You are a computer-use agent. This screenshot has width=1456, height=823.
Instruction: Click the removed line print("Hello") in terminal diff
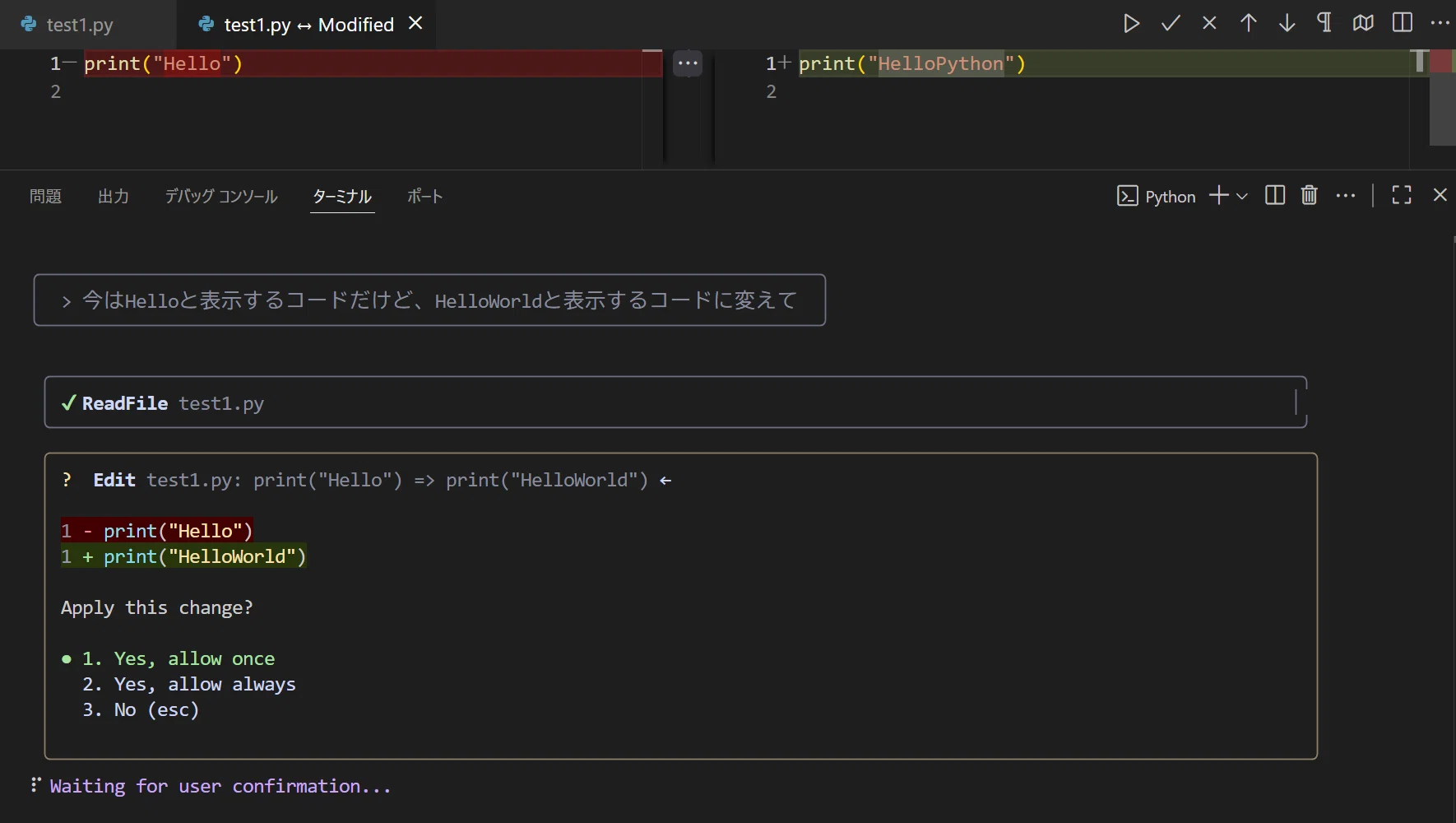[156, 531]
